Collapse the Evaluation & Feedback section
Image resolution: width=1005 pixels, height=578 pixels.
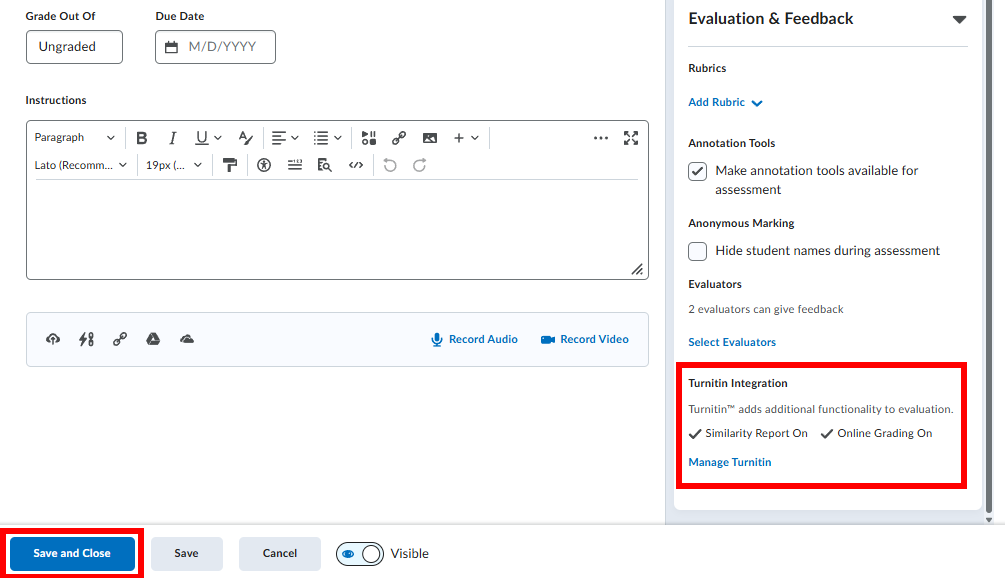pos(959,19)
